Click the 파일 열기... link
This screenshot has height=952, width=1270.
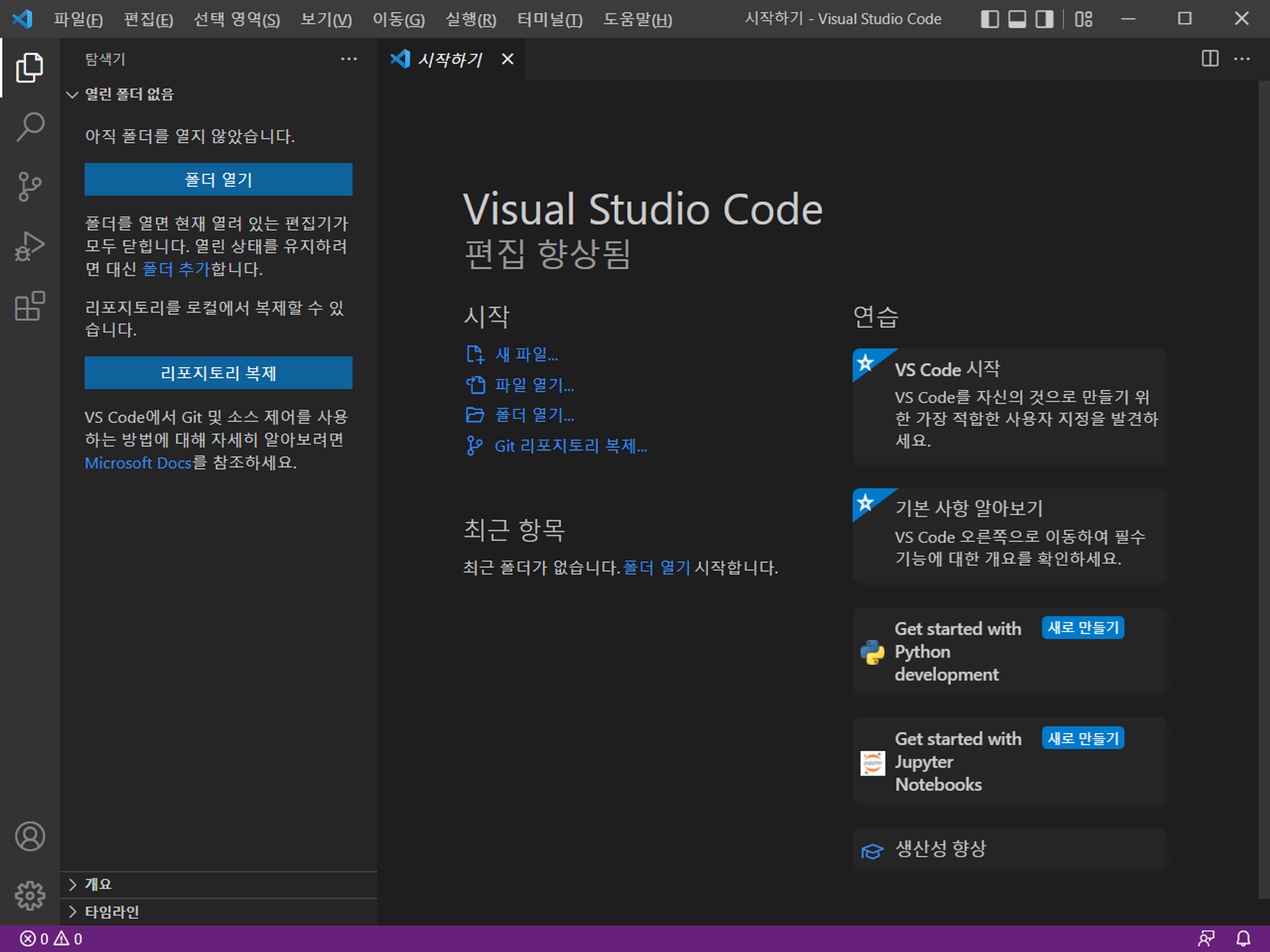pos(534,385)
